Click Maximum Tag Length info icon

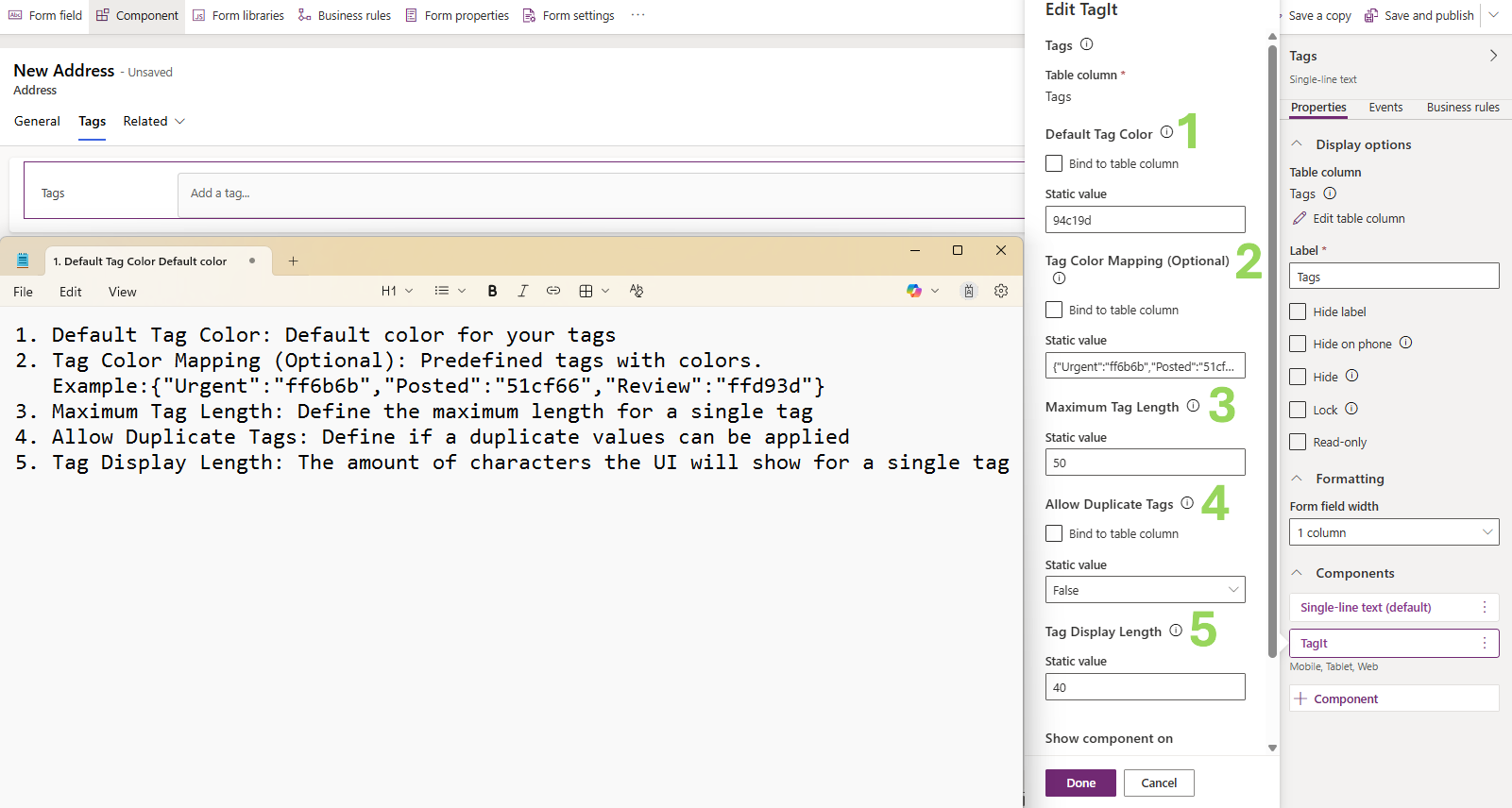coord(1193,406)
